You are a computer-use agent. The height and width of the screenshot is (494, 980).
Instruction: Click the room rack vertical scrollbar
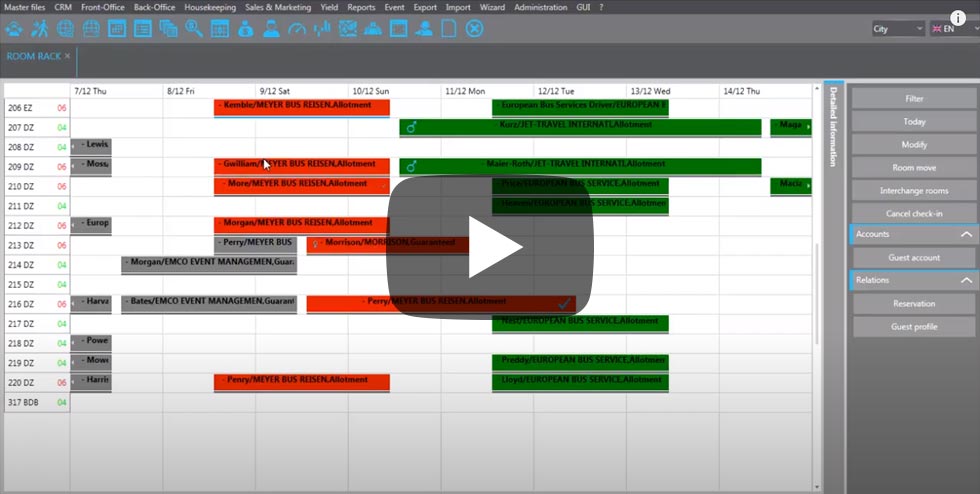[x=817, y=293]
